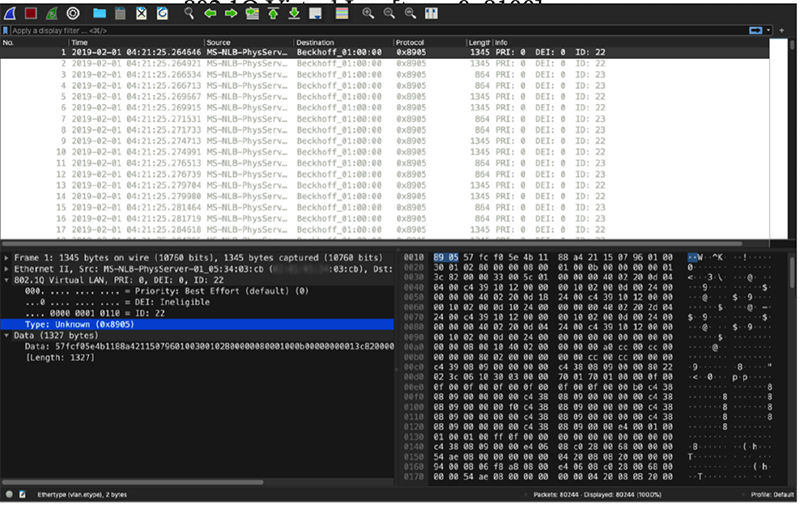800x508 pixels.
Task: Open the display filter history dropdown
Action: [x=768, y=31]
